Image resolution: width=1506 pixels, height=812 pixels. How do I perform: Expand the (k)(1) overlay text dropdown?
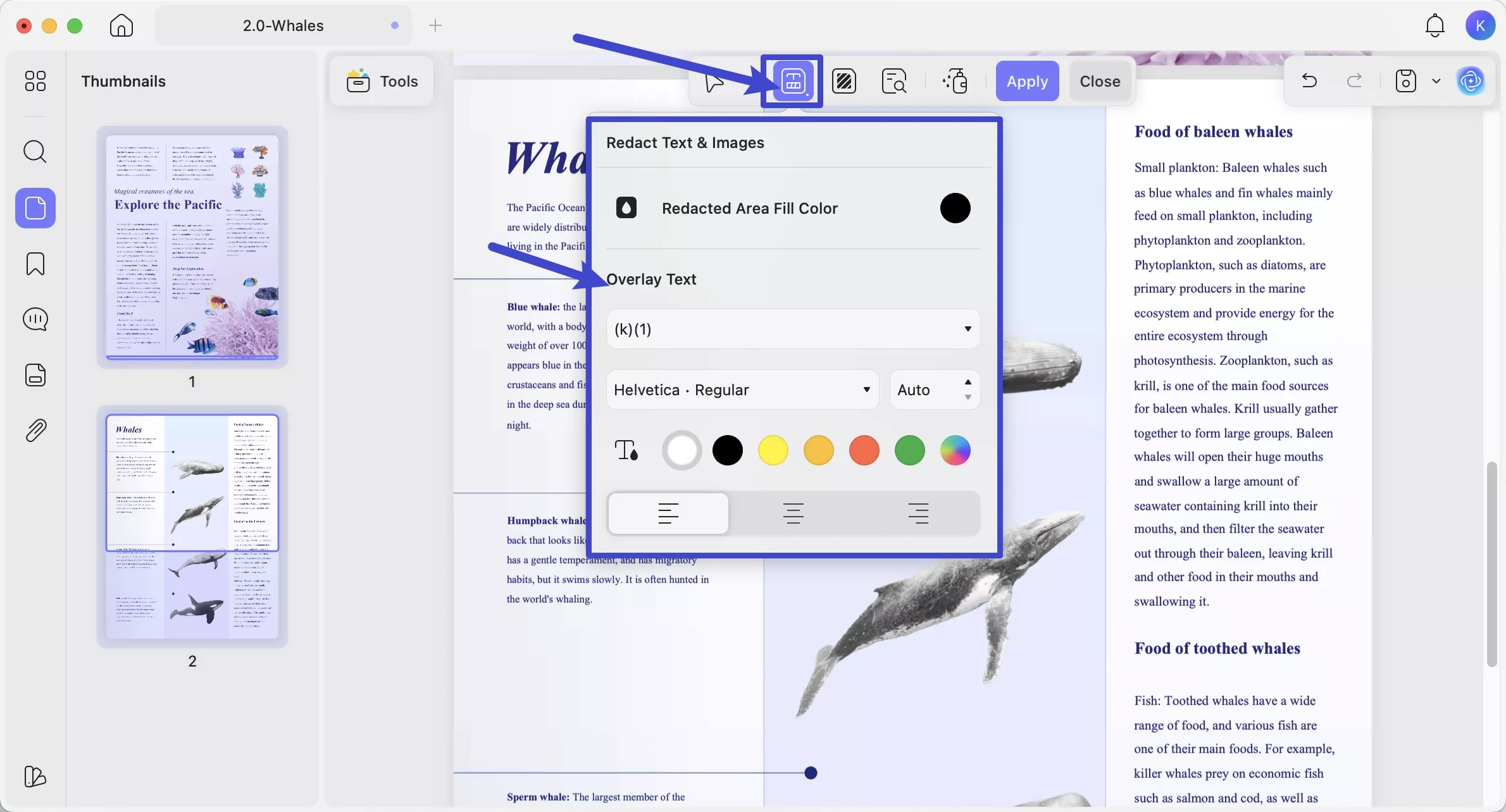click(x=793, y=329)
